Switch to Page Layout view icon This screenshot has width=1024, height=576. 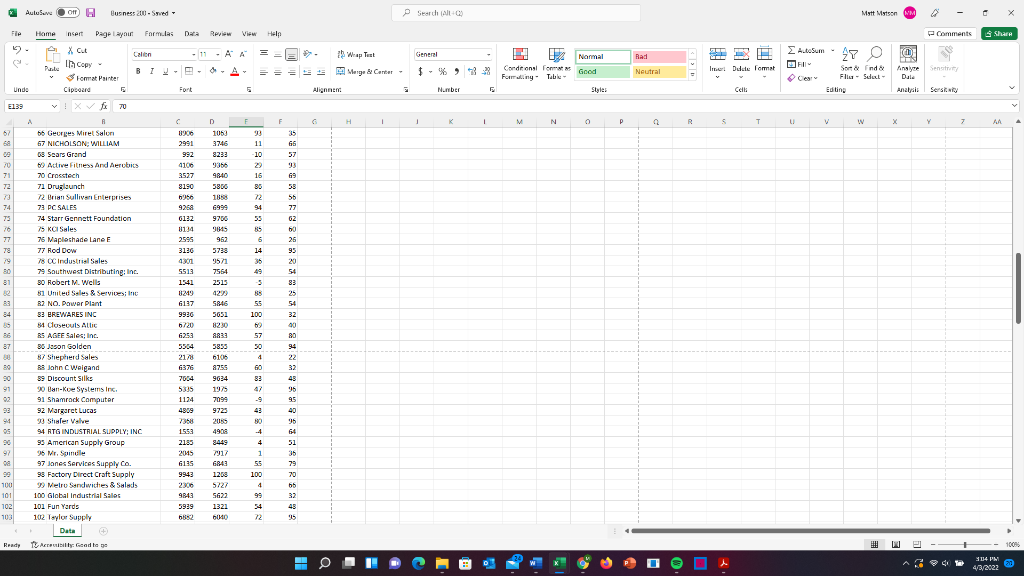pos(896,544)
